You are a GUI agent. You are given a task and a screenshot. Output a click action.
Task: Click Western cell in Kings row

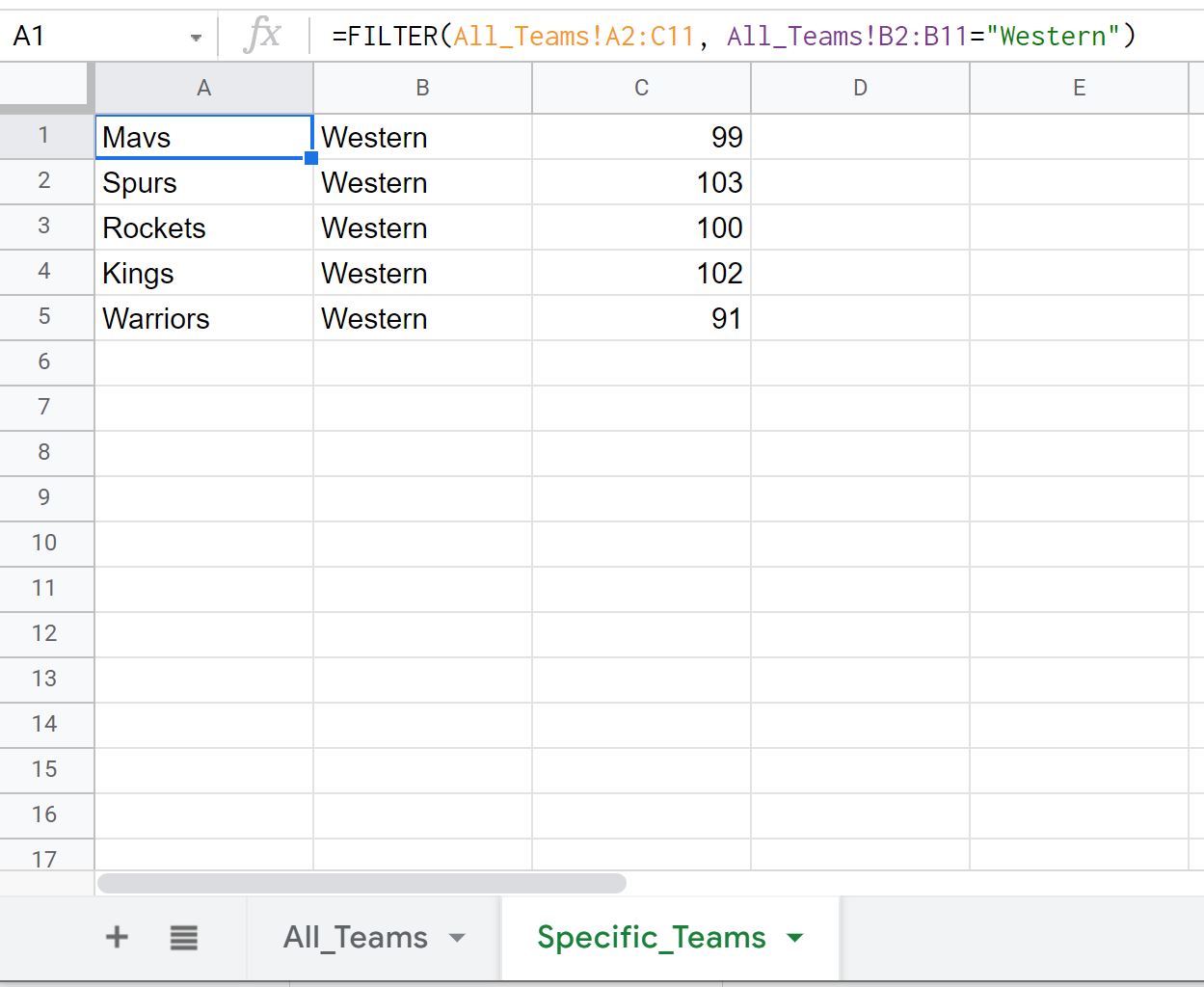click(x=422, y=273)
